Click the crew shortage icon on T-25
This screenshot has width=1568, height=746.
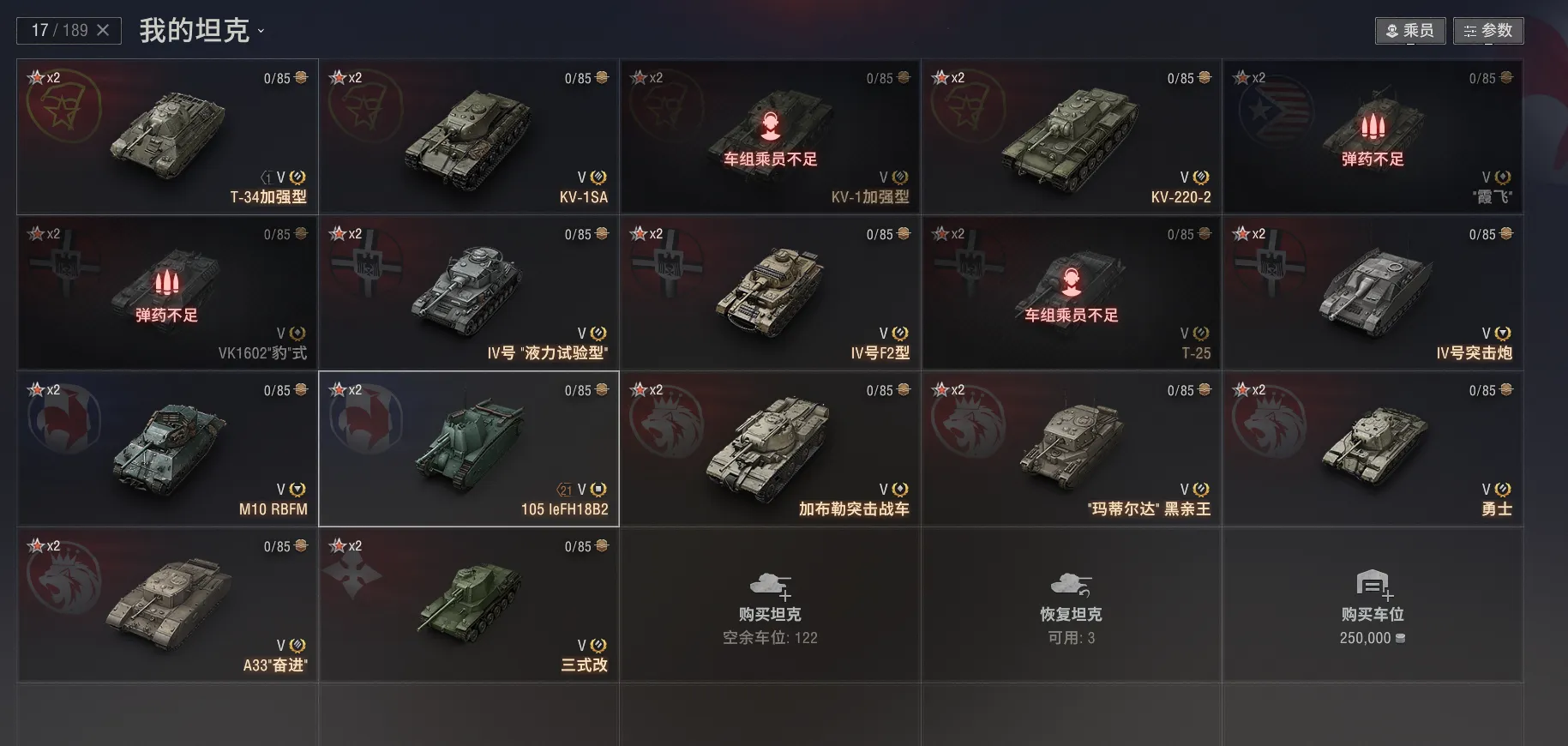pos(1071,282)
